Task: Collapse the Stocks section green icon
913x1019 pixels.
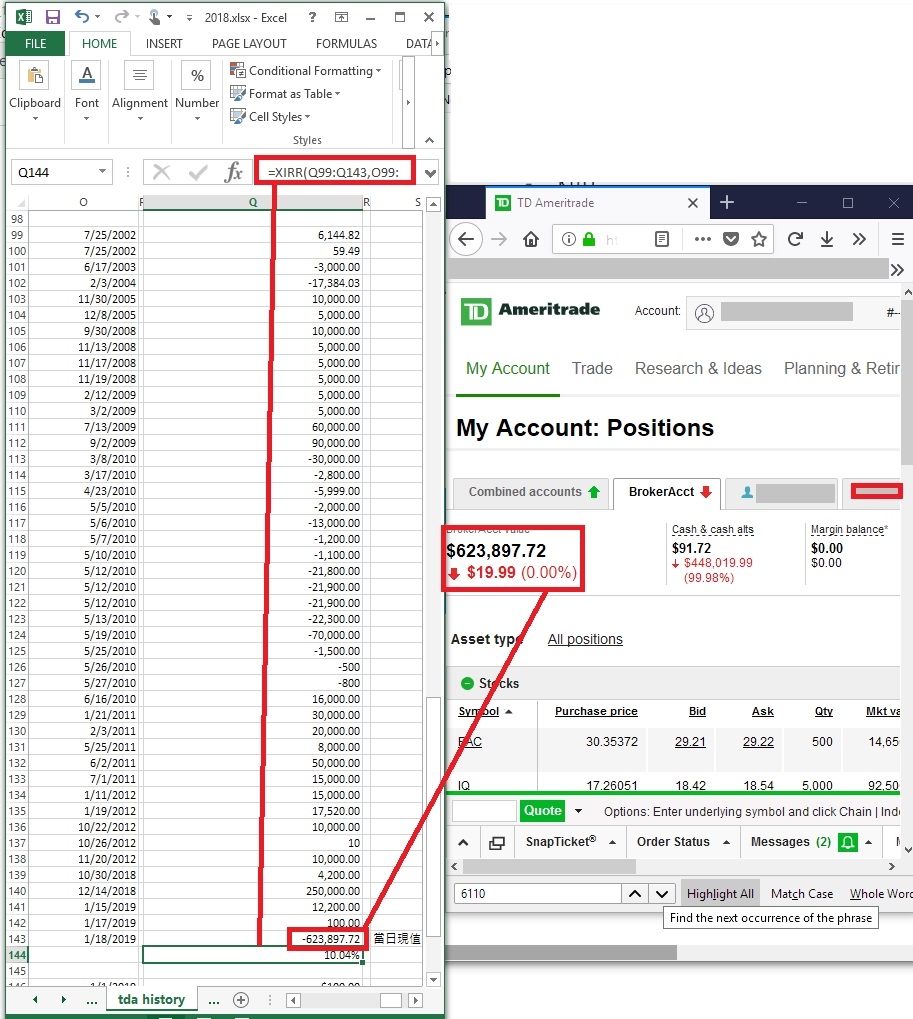Action: click(x=467, y=683)
